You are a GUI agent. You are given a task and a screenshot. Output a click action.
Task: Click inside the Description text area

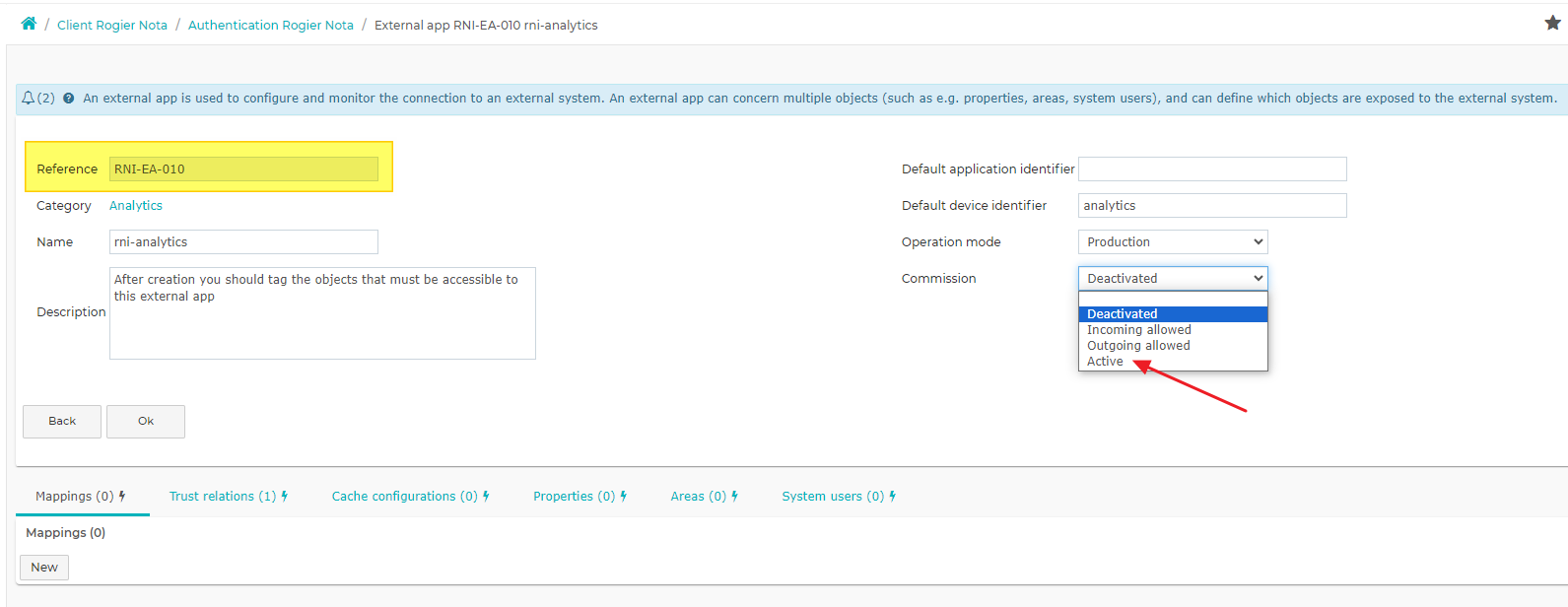[322, 313]
